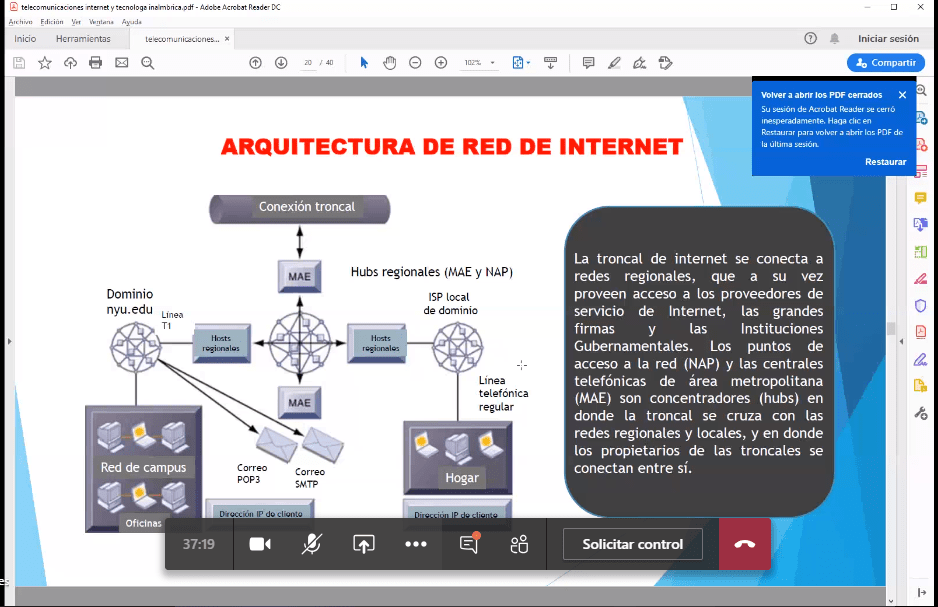The width and height of the screenshot is (938, 607).
Task: Click the share screen icon
Action: (x=364, y=544)
